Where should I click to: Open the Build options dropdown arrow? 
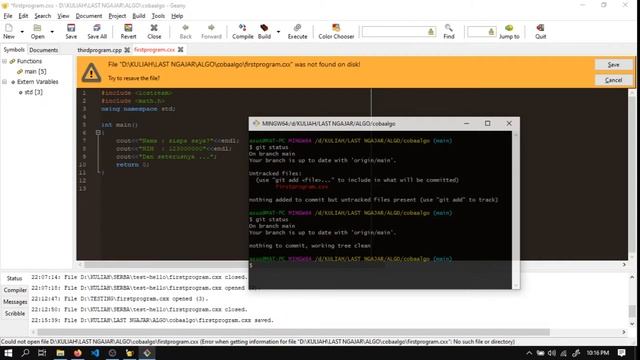(x=278, y=31)
